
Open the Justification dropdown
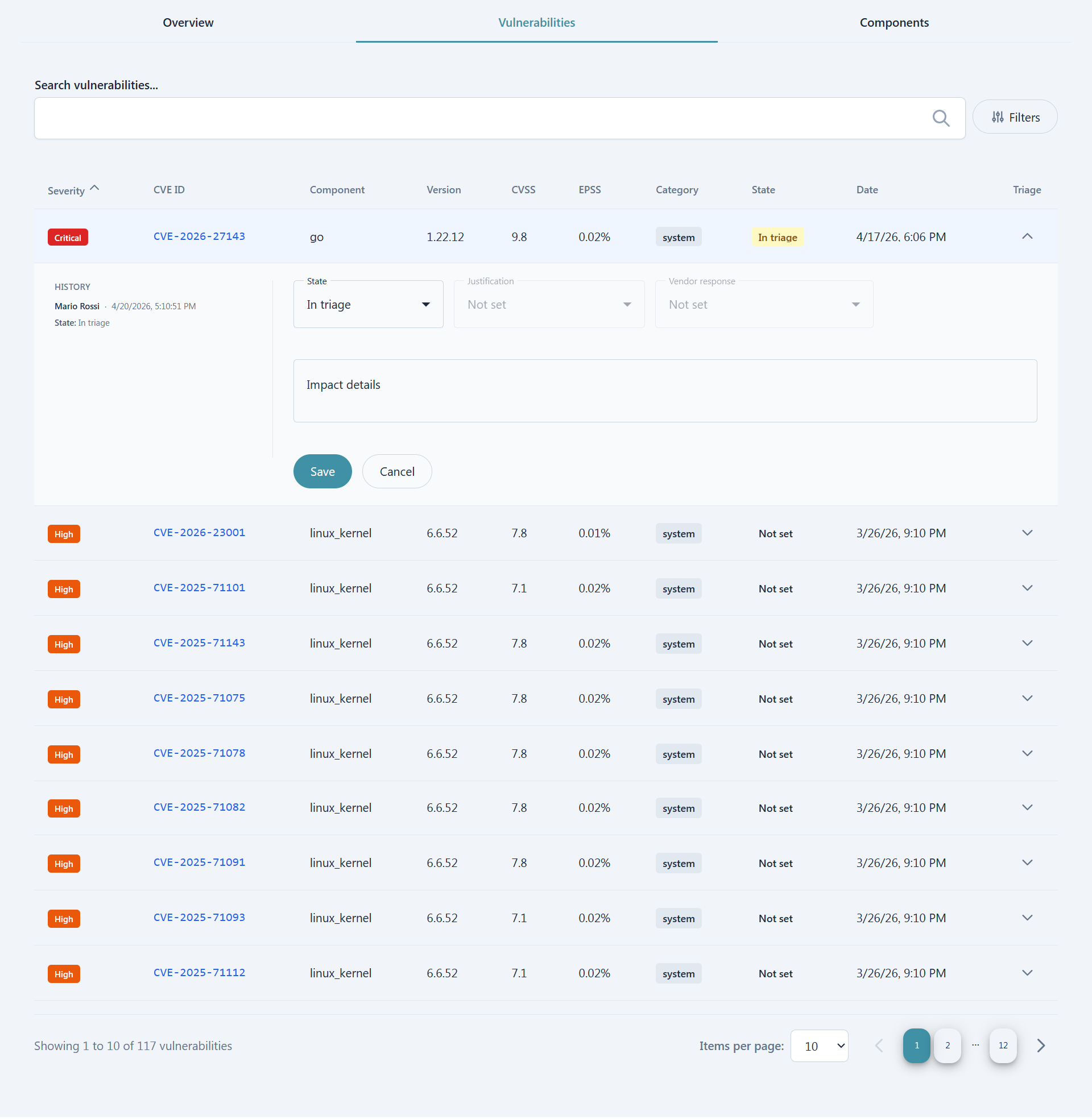[549, 304]
